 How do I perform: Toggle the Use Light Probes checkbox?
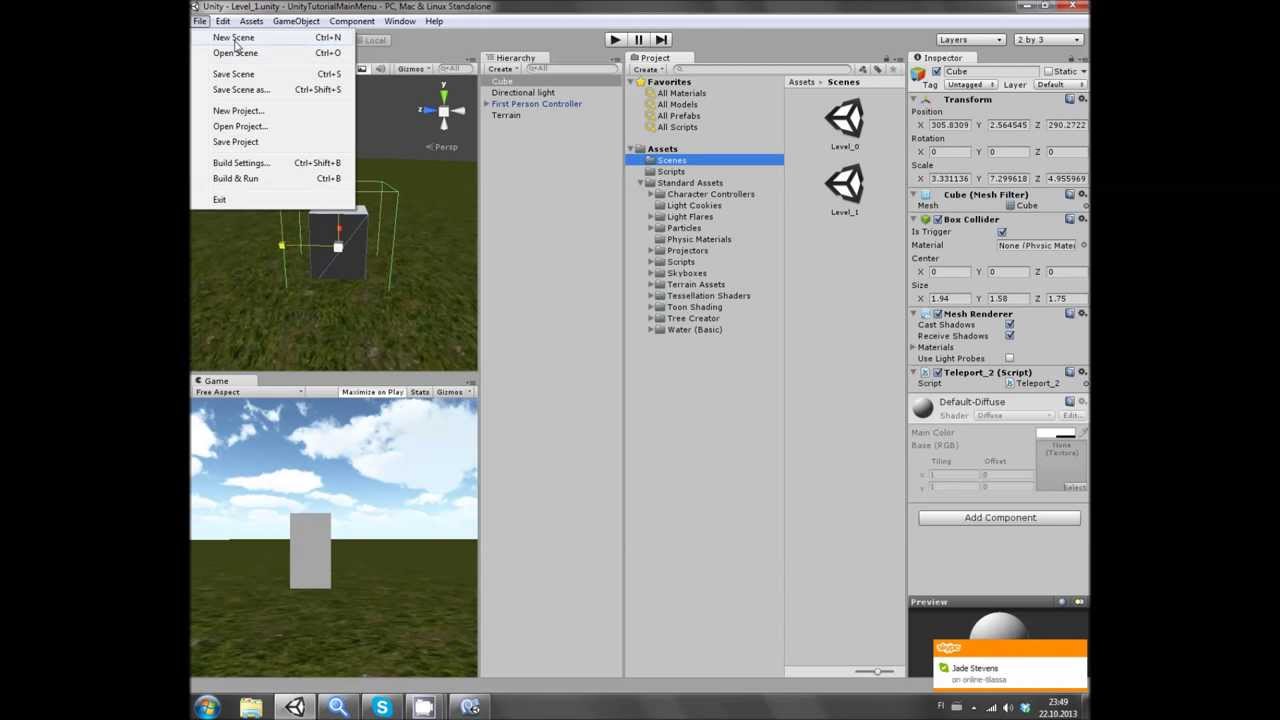tap(1009, 358)
